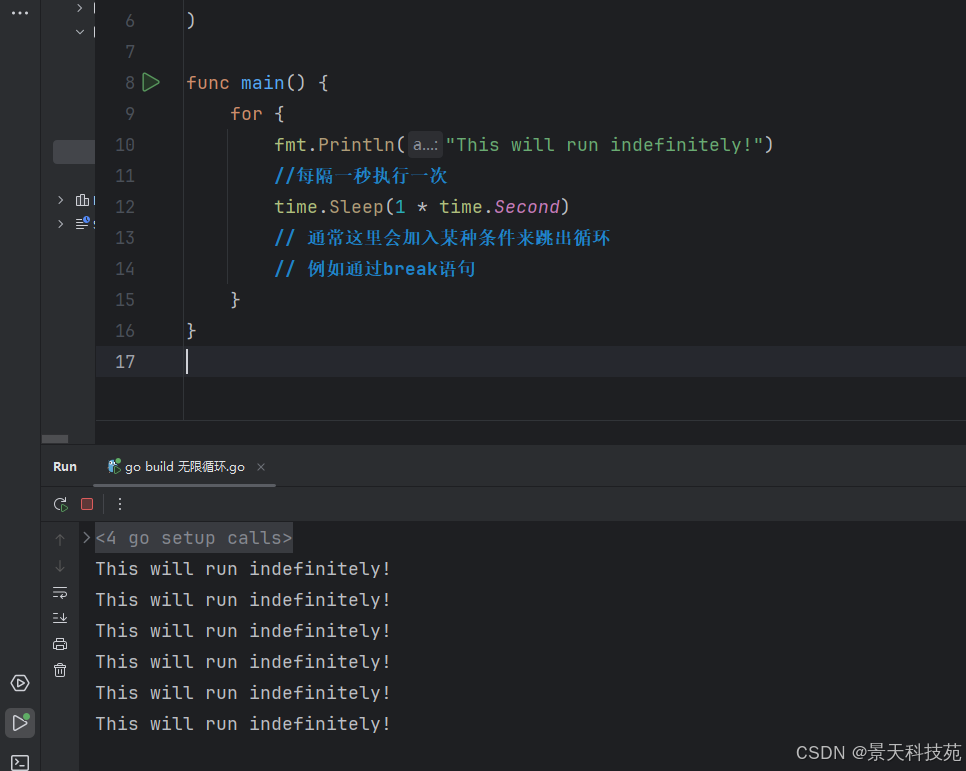The width and height of the screenshot is (966, 771).
Task: Stop the running program
Action: [87, 504]
